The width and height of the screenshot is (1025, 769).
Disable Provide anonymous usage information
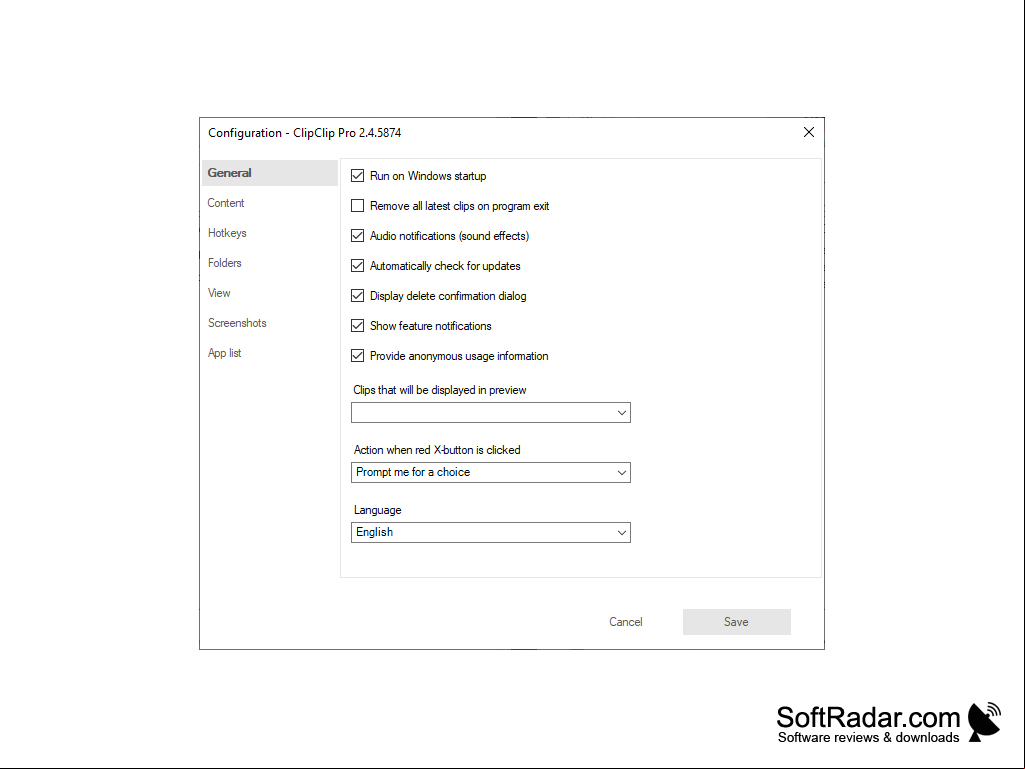[x=358, y=356]
